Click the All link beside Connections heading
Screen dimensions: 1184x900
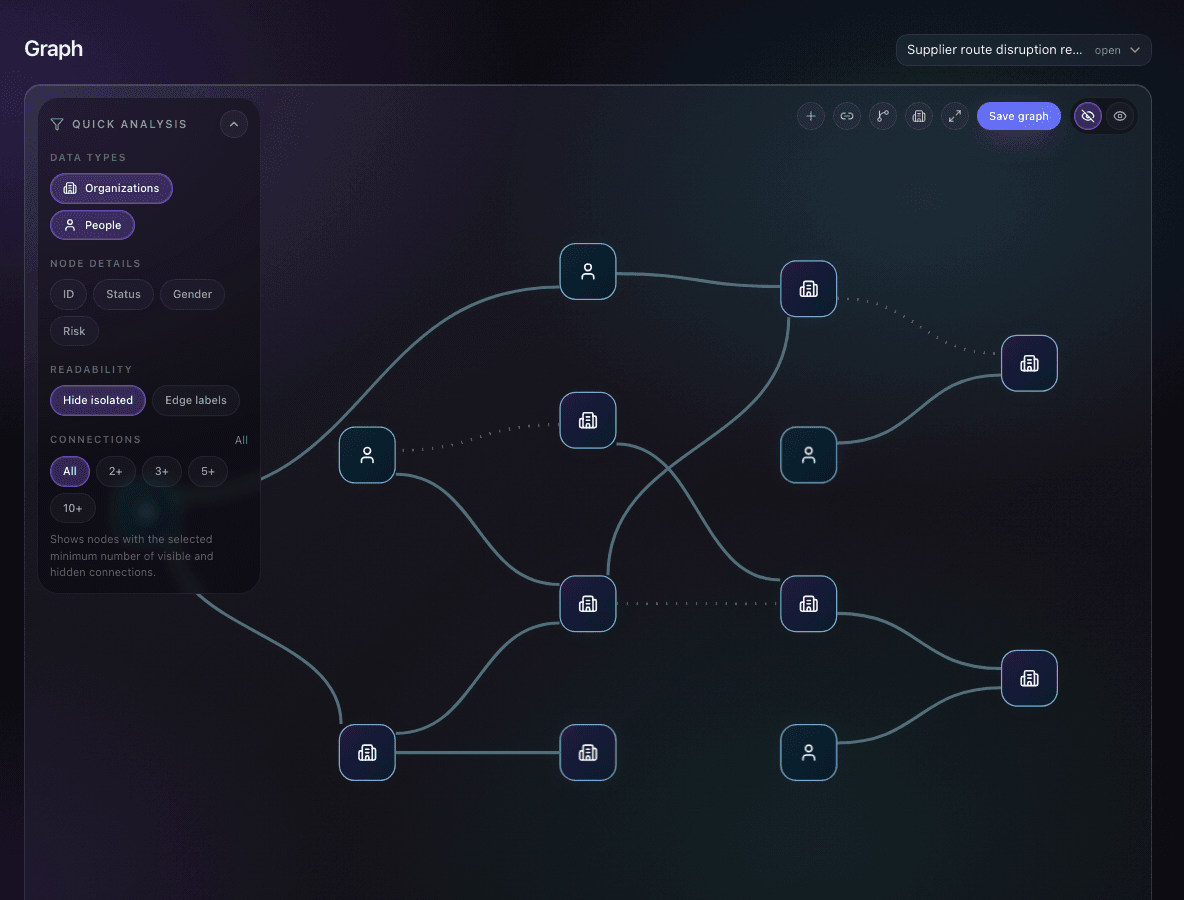tap(241, 440)
